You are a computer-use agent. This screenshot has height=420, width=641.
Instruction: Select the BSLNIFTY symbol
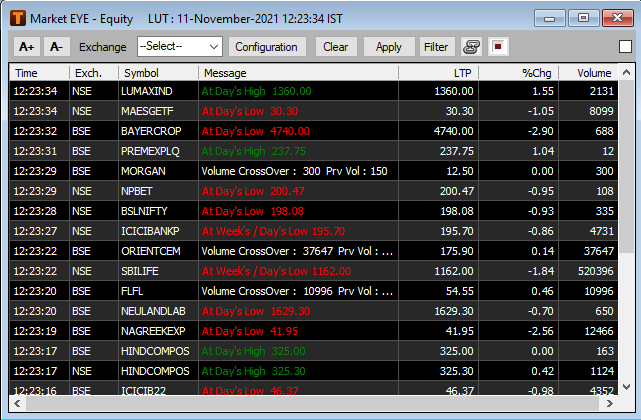(x=144, y=211)
